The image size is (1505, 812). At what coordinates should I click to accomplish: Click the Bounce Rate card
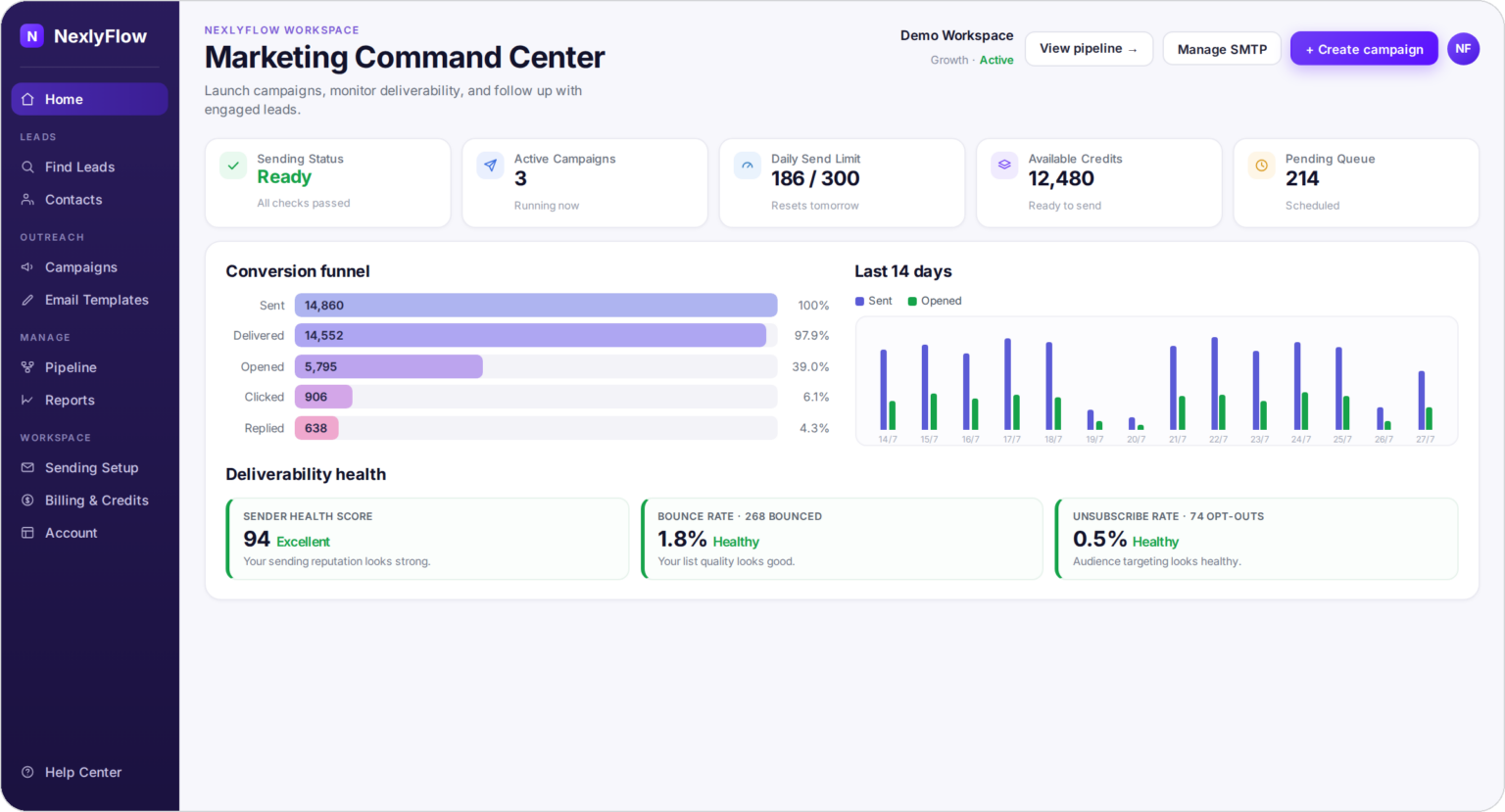[x=842, y=539]
